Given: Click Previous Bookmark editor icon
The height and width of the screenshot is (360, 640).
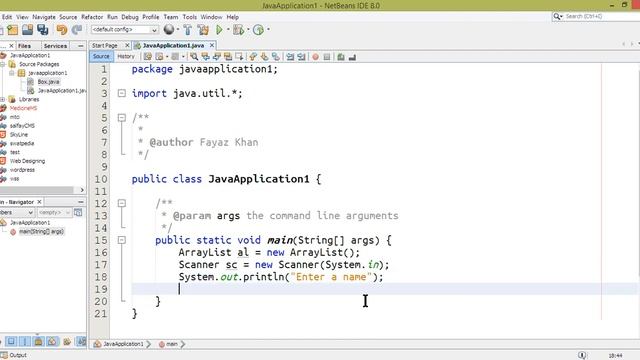Looking at the screenshot, I should pos(253,57).
